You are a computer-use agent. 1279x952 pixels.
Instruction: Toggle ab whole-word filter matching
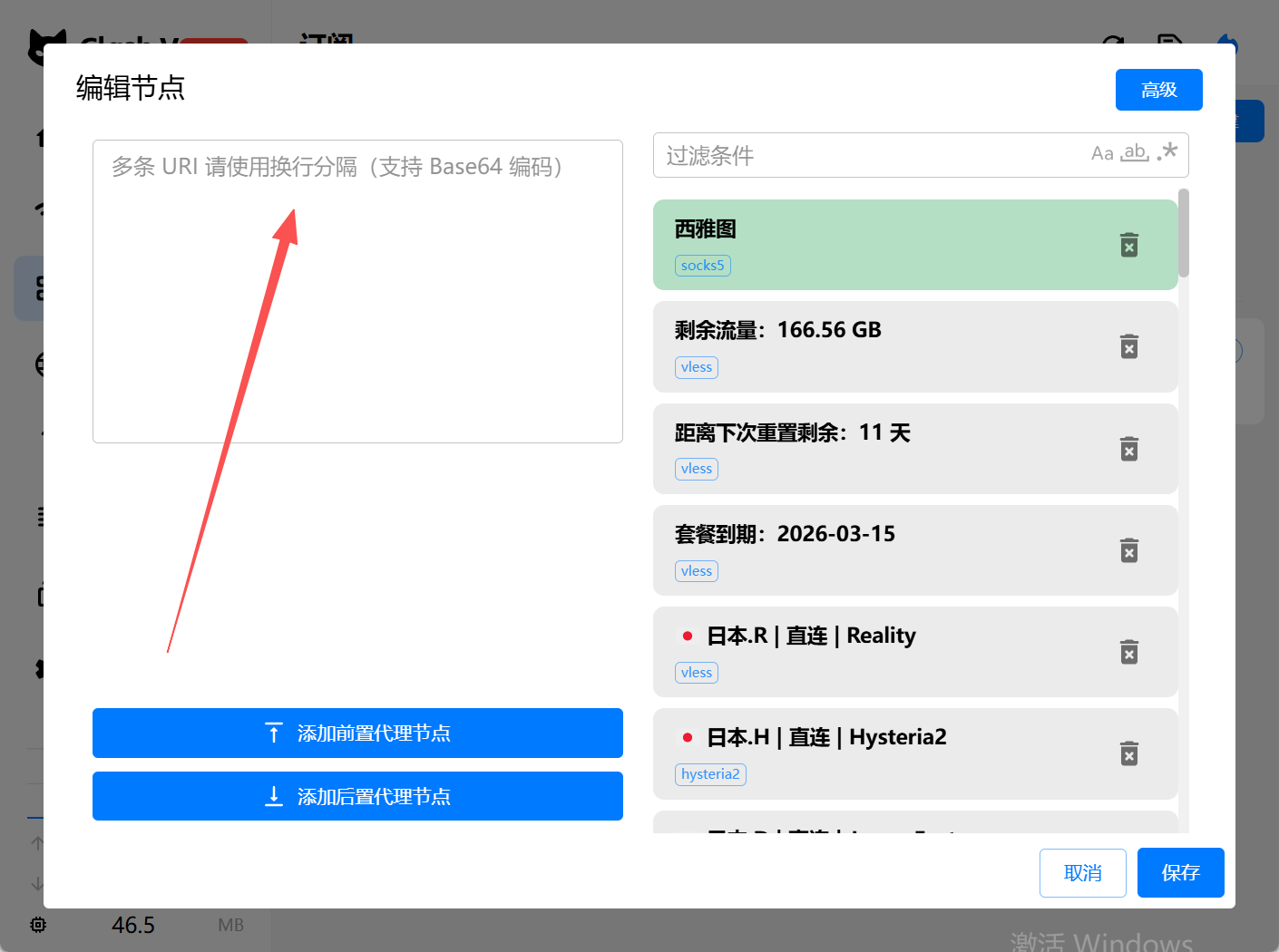click(1134, 153)
